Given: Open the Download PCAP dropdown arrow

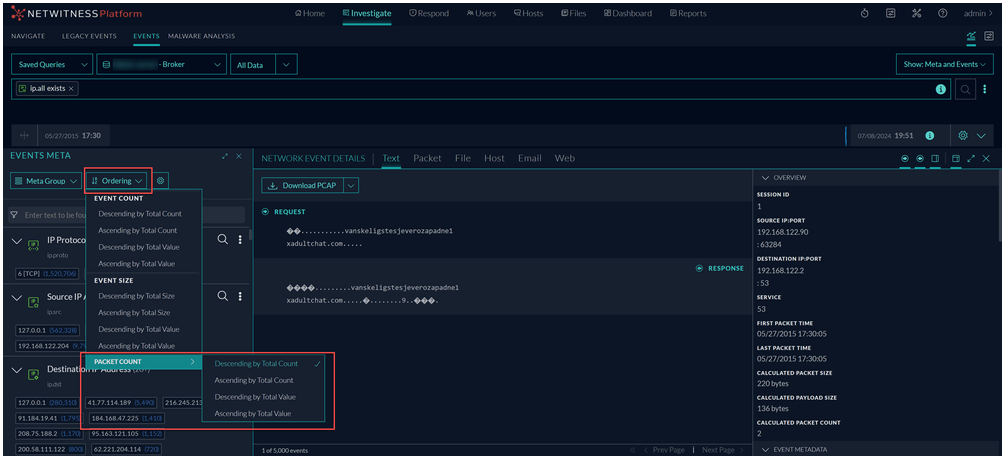Looking at the screenshot, I should (x=351, y=186).
